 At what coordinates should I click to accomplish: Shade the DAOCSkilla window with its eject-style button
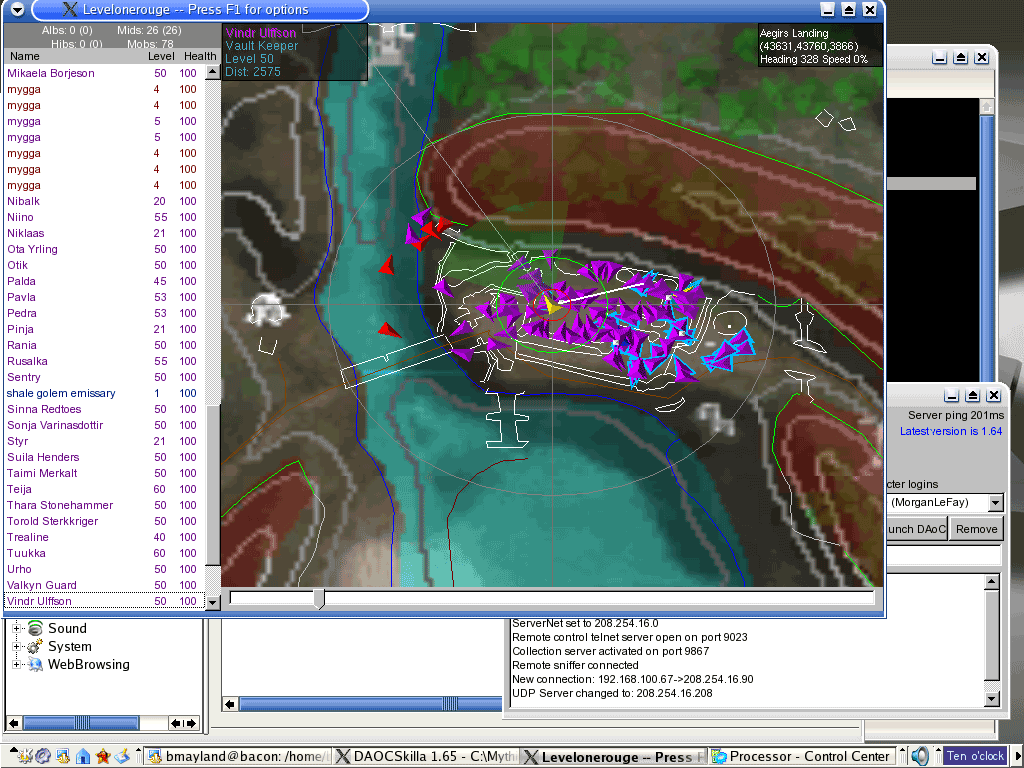(972, 395)
